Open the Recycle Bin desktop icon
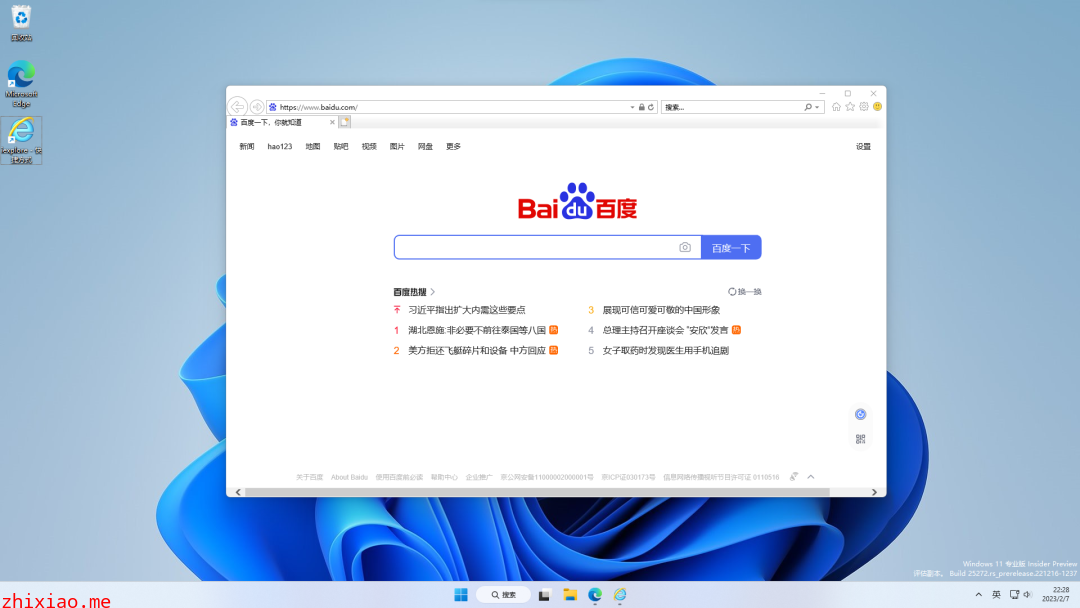 pyautogui.click(x=21, y=23)
